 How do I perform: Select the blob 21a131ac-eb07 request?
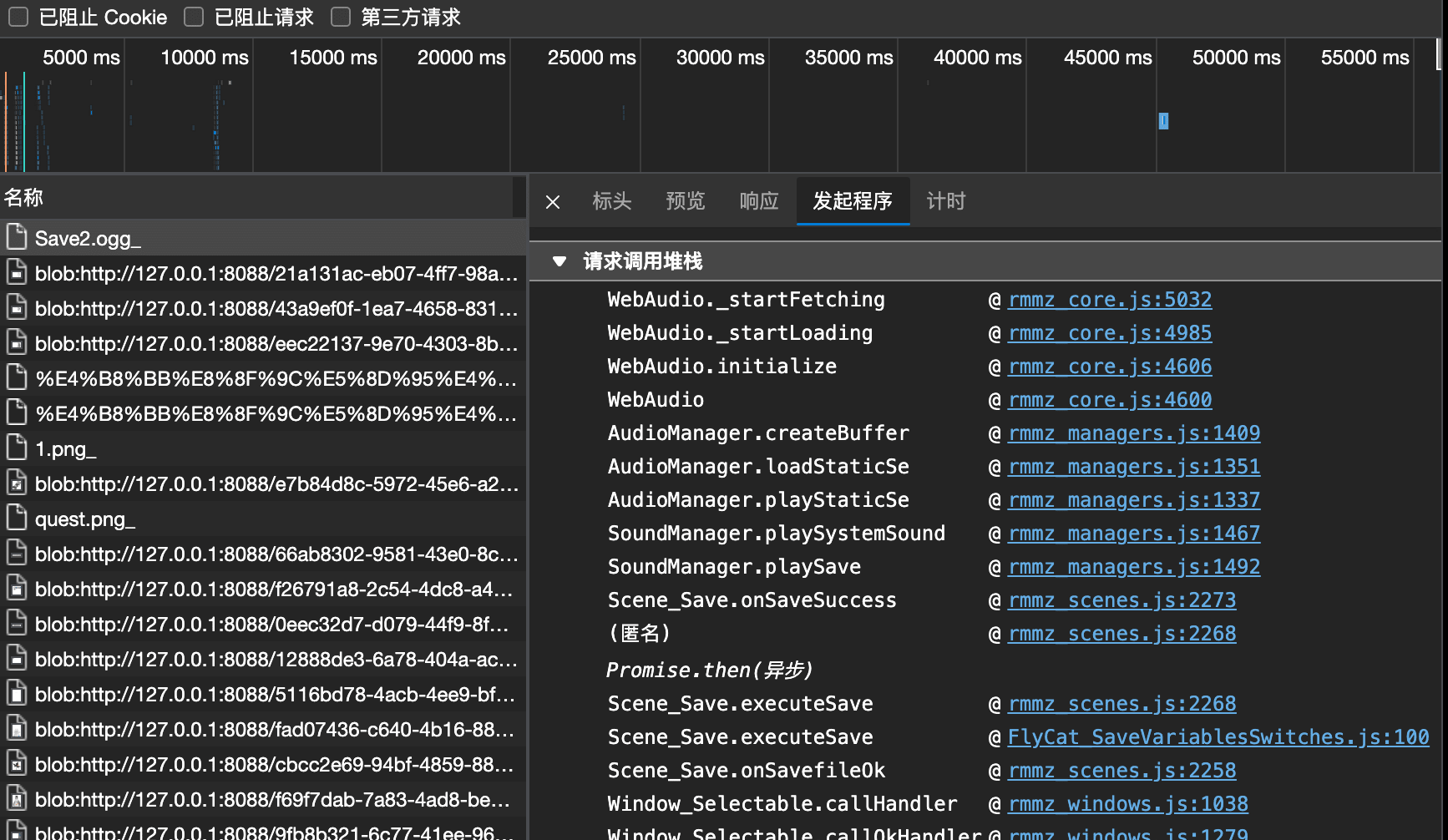[263, 273]
